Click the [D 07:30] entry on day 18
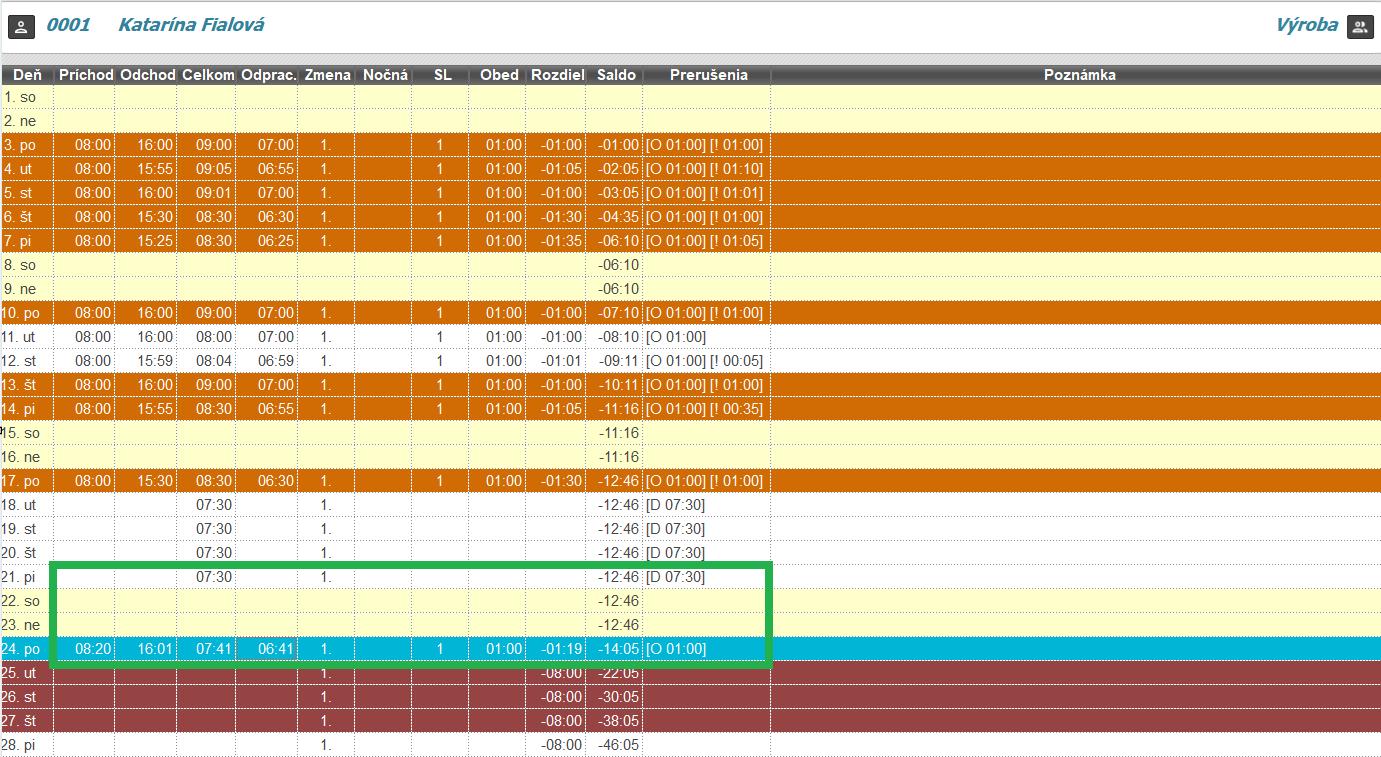1381x757 pixels. (x=675, y=505)
